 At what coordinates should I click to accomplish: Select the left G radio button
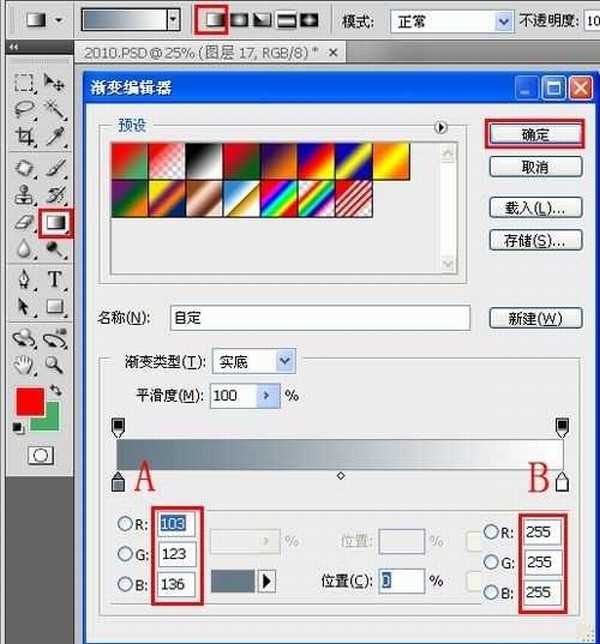pos(125,553)
